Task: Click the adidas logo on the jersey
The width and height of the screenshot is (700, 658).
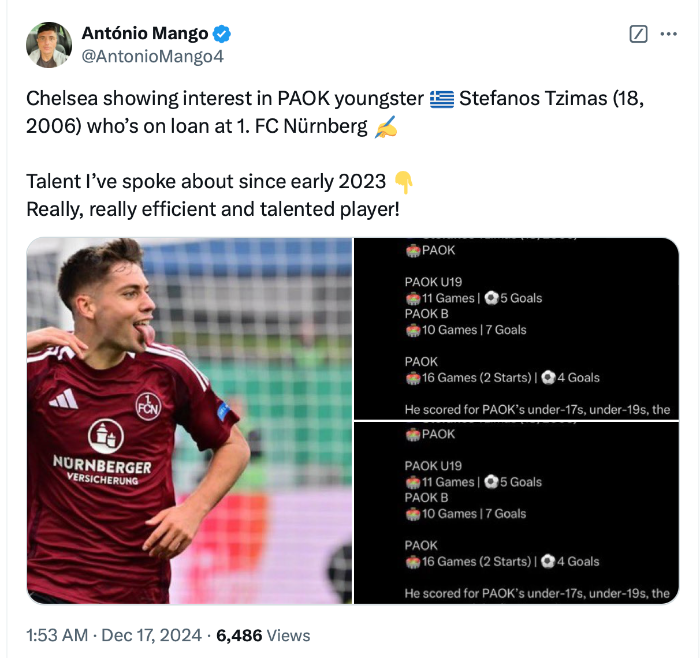Action: click(63, 399)
